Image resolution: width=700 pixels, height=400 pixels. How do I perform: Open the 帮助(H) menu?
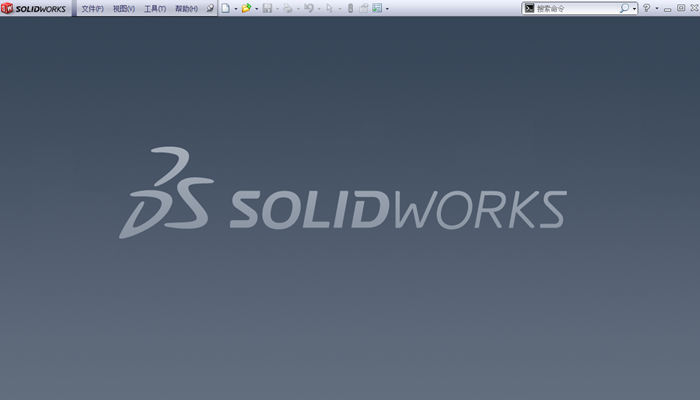(x=187, y=8)
